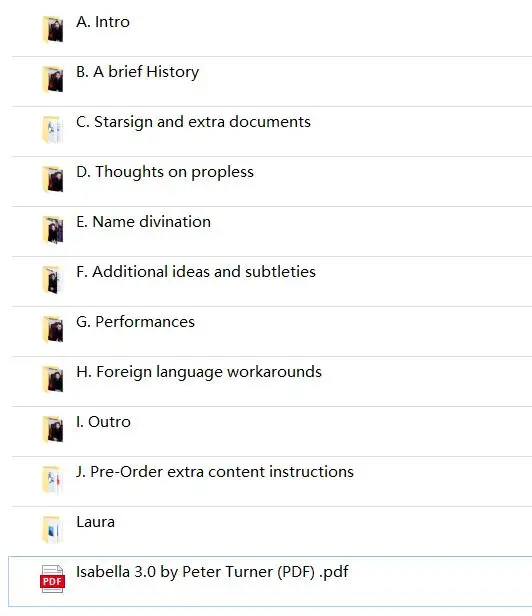Open the folder icon for D. Thoughts on propless

coord(53,179)
